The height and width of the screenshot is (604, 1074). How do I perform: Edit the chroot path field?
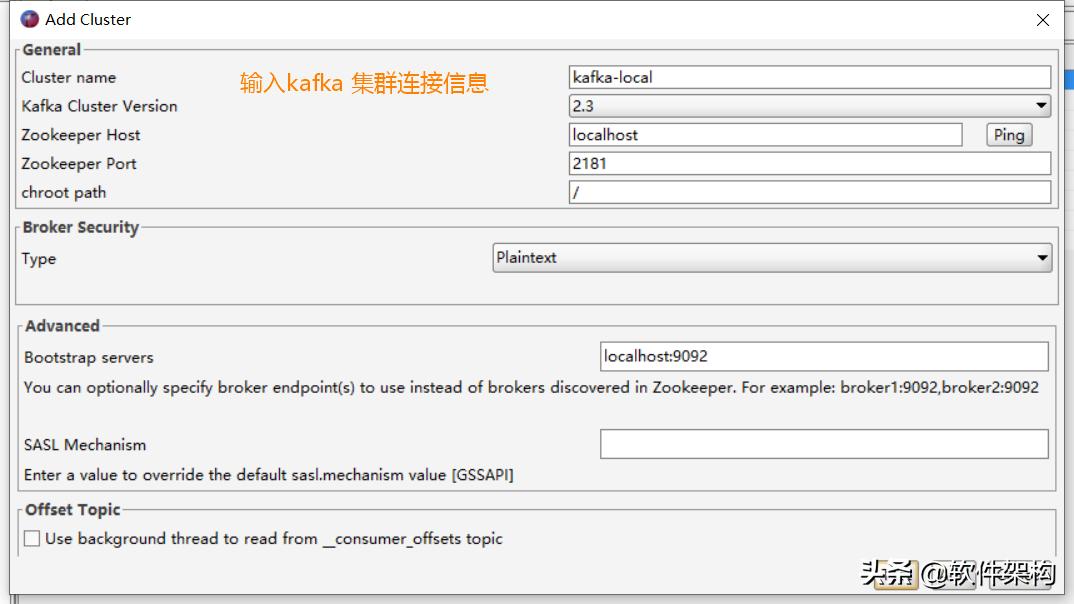point(810,192)
